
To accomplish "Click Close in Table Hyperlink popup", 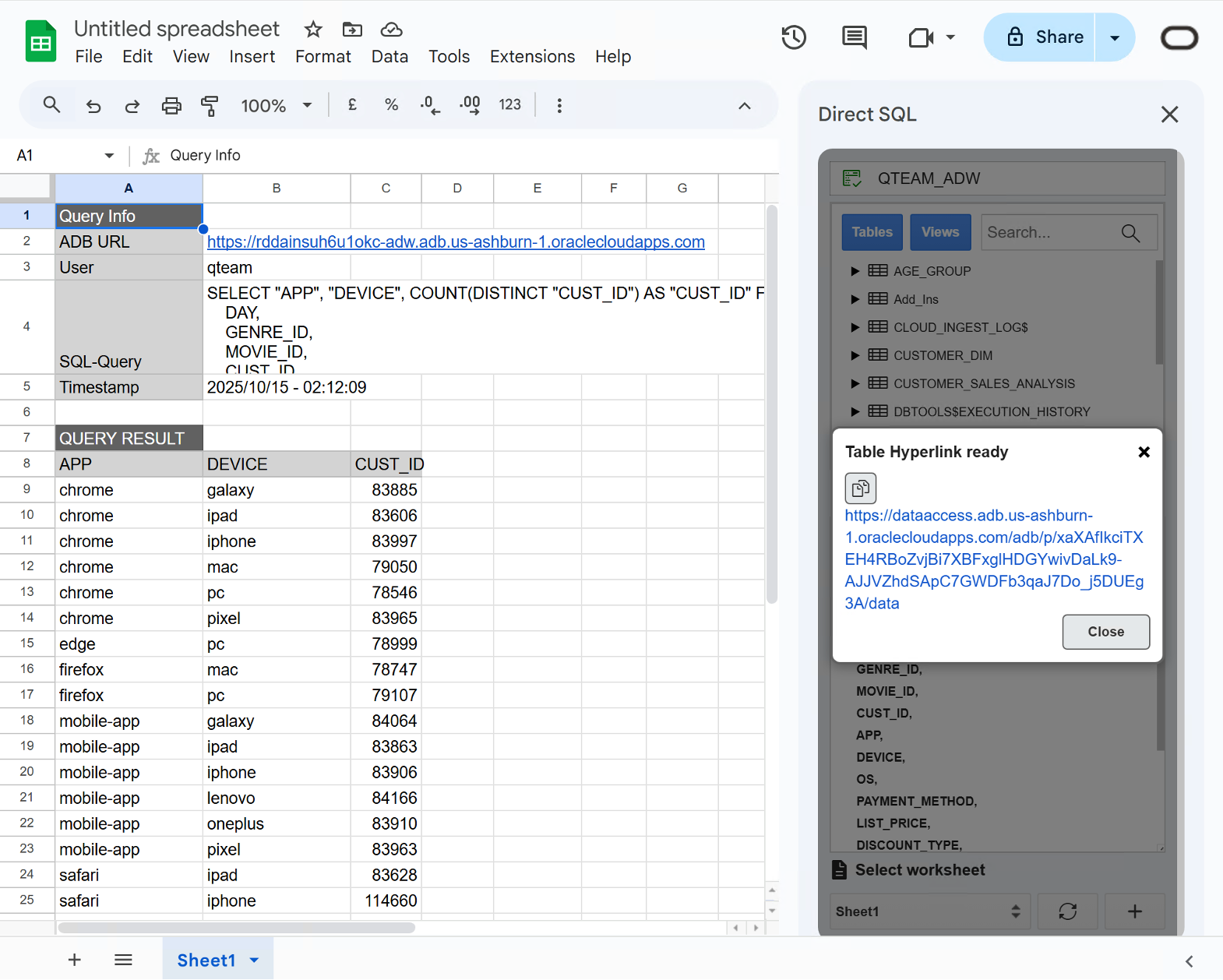I will coord(1105,632).
